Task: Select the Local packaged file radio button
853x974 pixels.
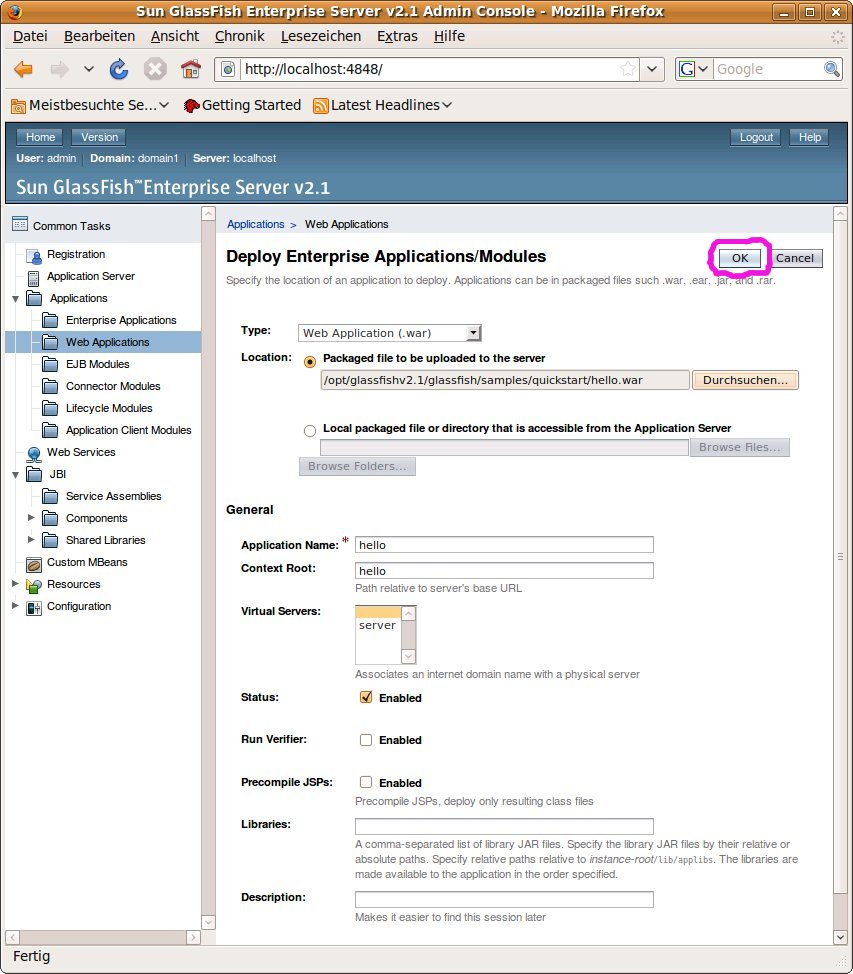Action: [x=310, y=430]
